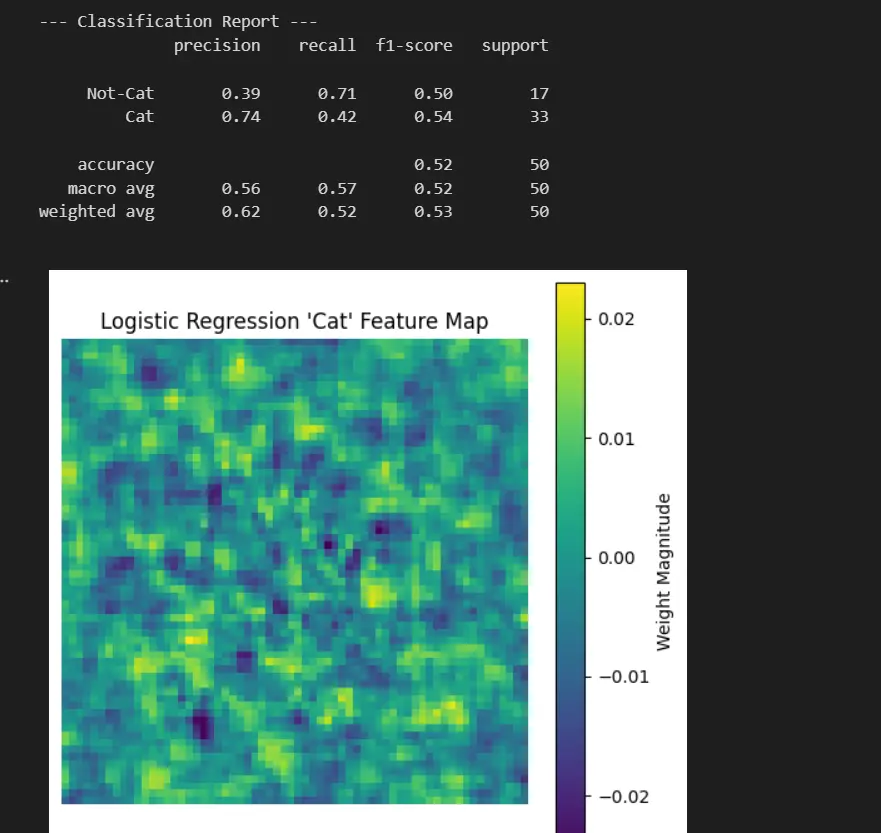Click weighted avg recall 0.52
Viewport: 881px width, 833px height.
pos(337,212)
